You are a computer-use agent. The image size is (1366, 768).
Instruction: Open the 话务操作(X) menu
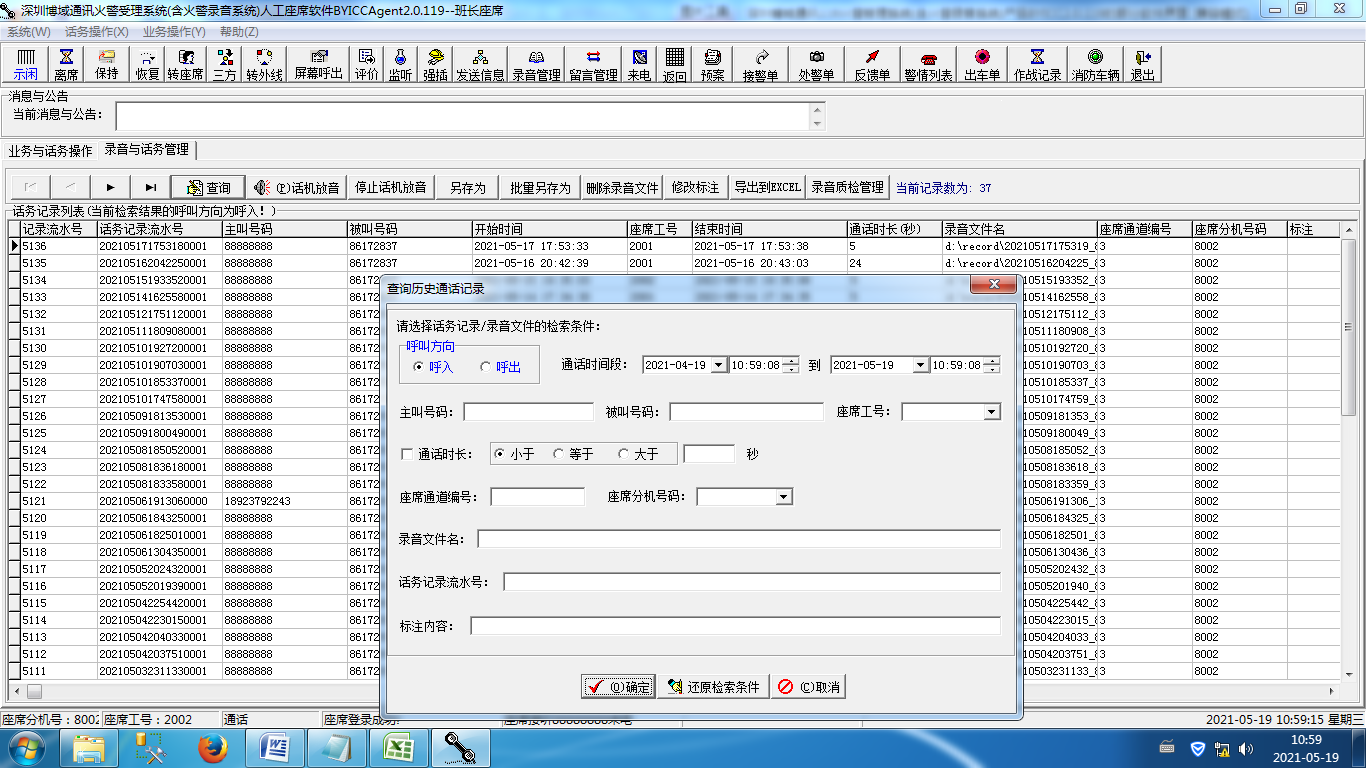[x=96, y=32]
